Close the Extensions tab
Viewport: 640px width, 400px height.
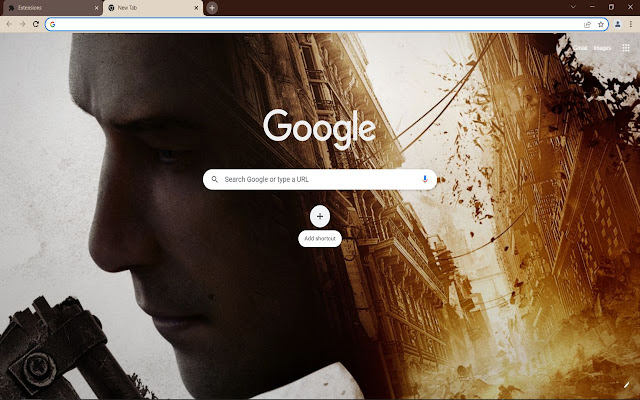point(96,7)
